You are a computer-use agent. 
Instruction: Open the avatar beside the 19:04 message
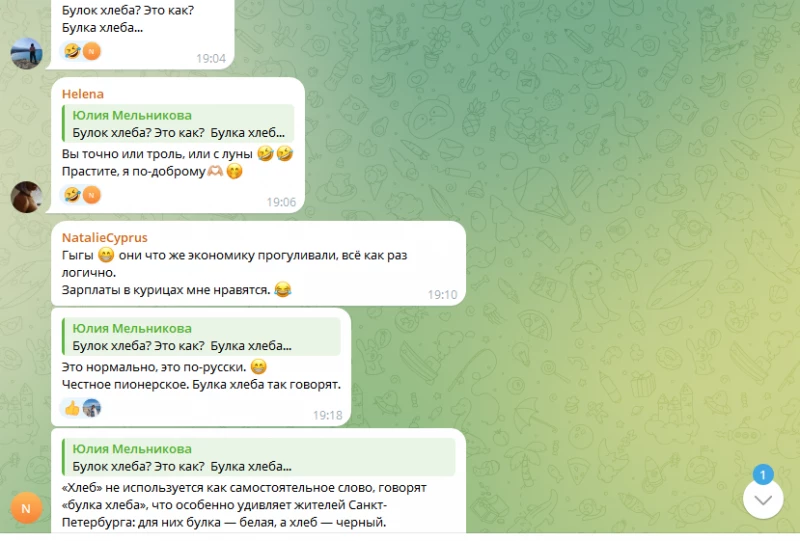(x=27, y=53)
